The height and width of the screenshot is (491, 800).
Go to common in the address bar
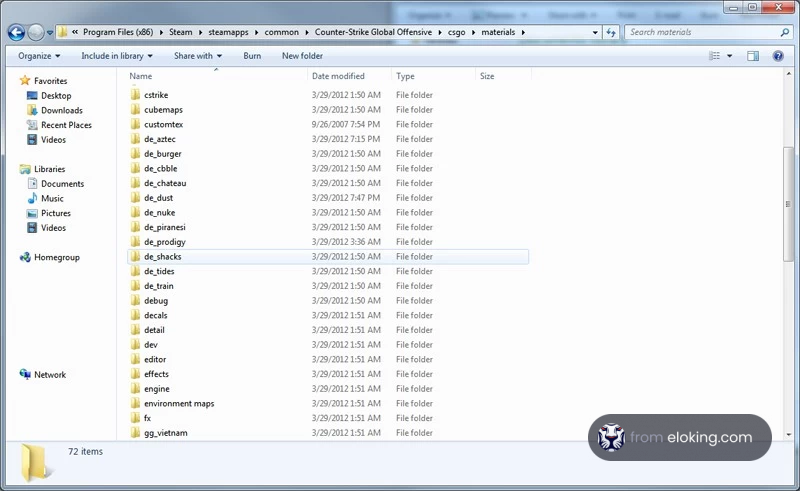(x=282, y=32)
